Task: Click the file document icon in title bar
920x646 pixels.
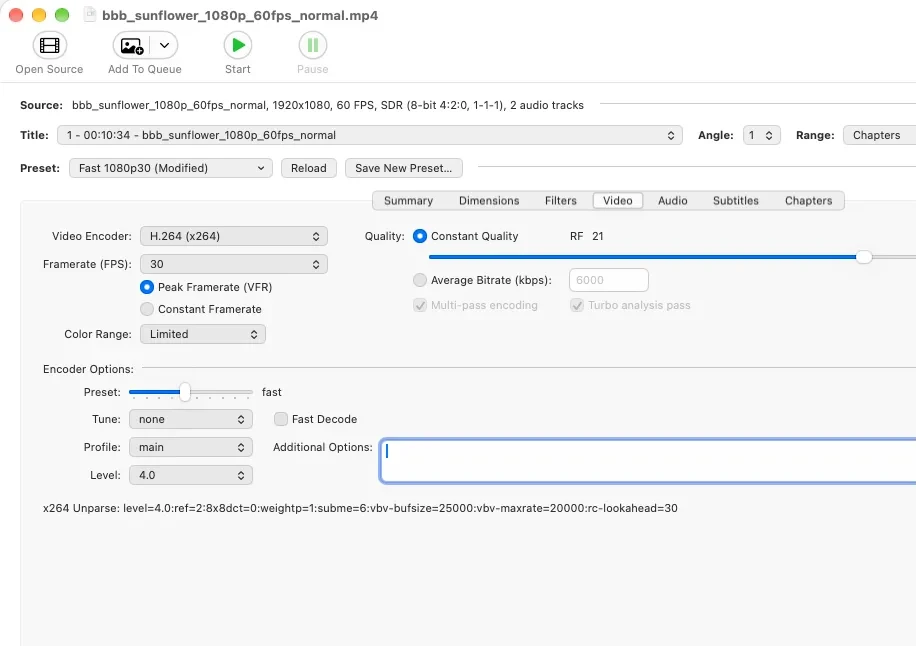Action: tap(90, 14)
